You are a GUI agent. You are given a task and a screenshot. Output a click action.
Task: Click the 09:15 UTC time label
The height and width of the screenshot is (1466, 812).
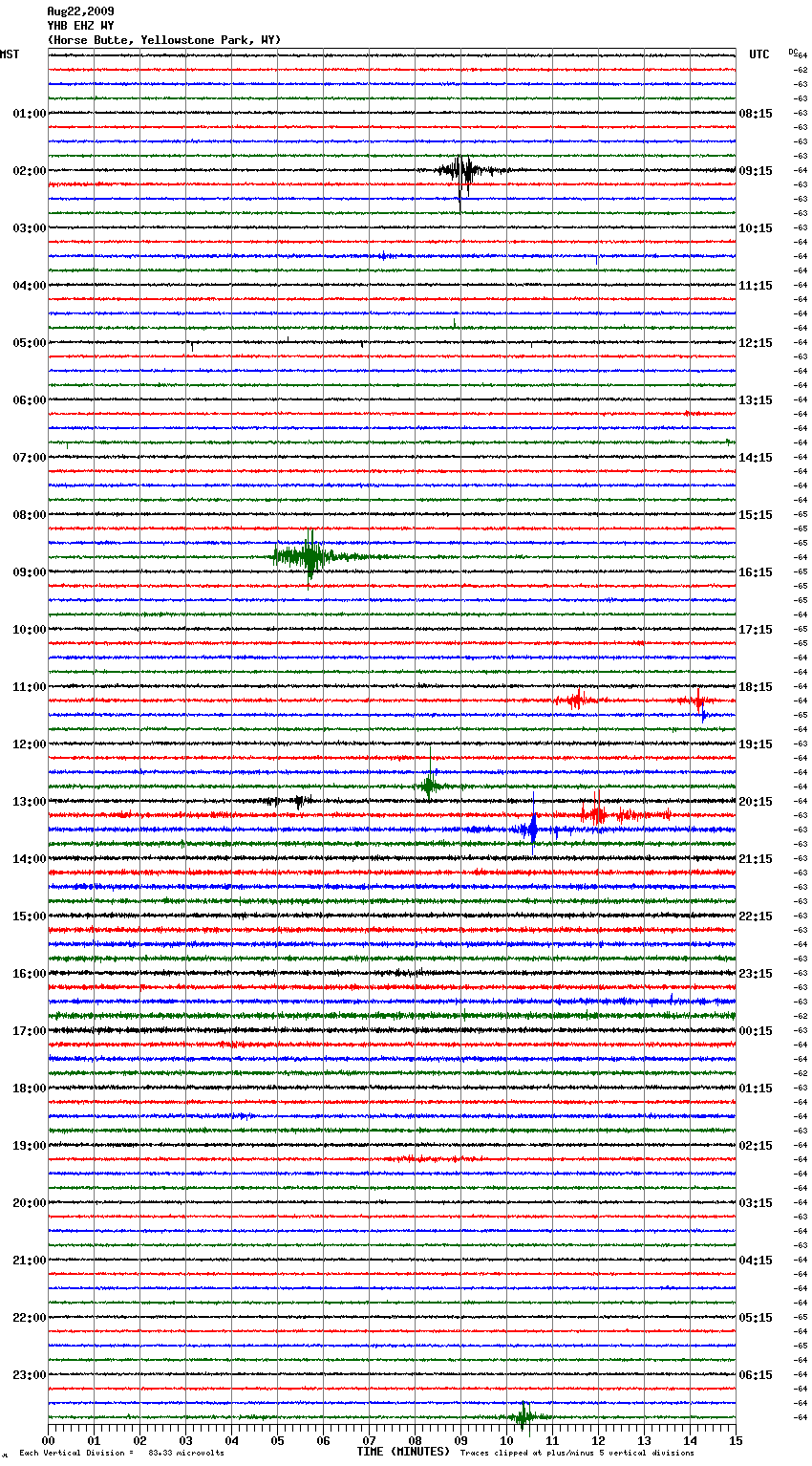click(756, 171)
